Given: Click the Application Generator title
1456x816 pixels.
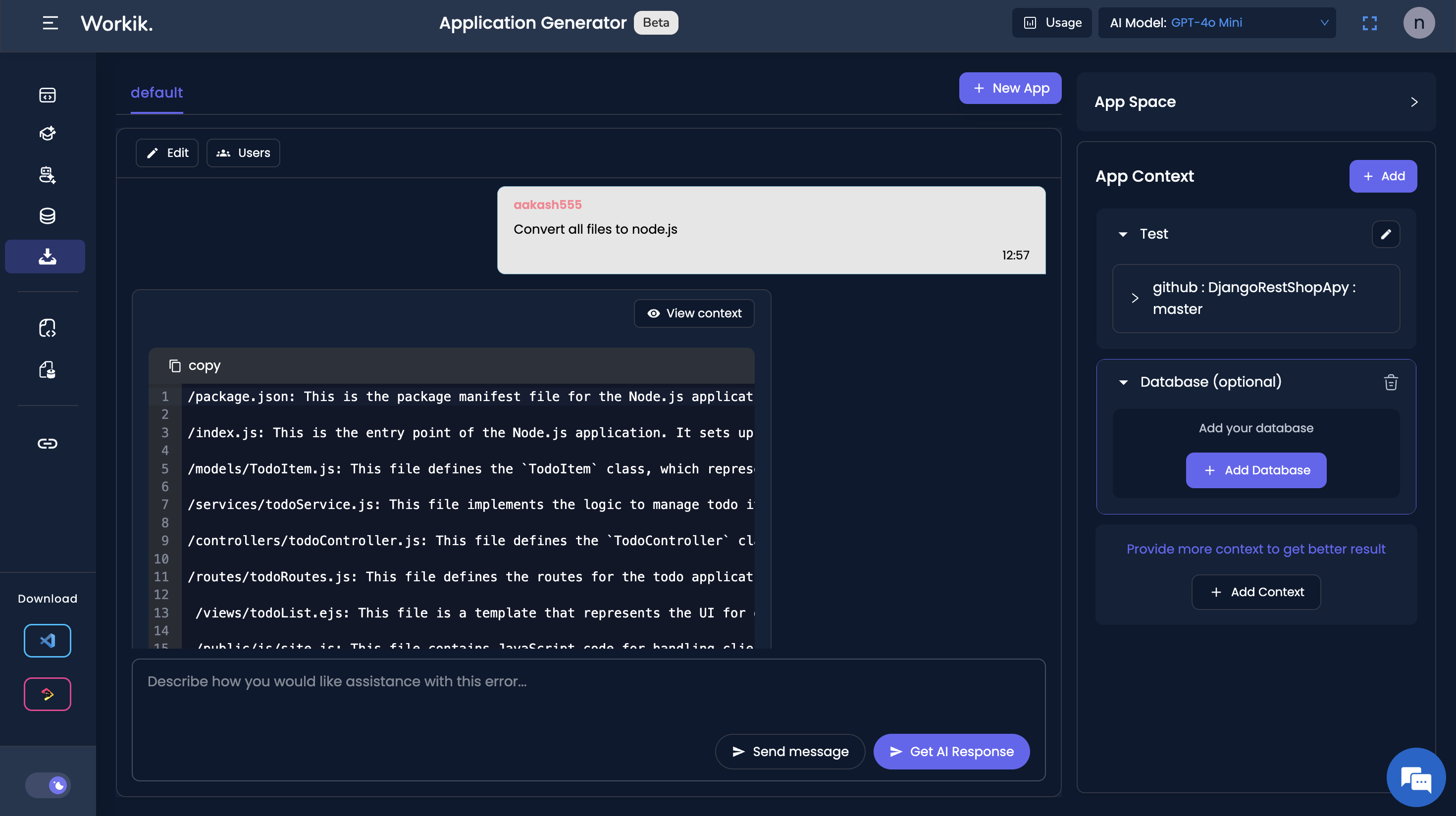Looking at the screenshot, I should click(532, 23).
